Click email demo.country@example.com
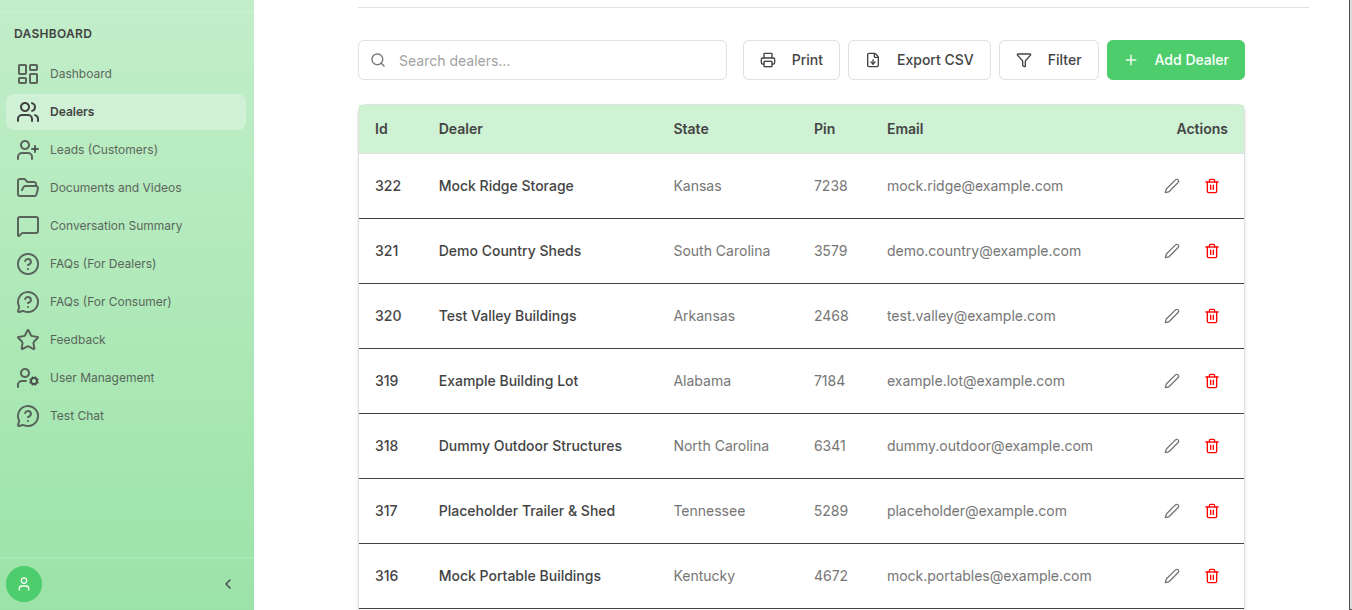The height and width of the screenshot is (610, 1352). [984, 251]
